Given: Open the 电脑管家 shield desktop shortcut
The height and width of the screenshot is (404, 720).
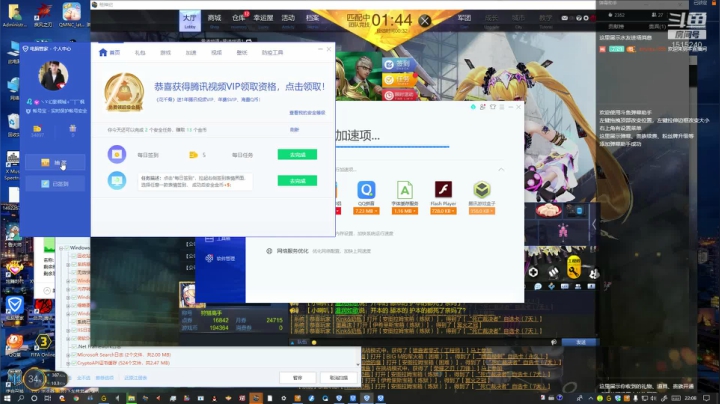Looking at the screenshot, I should tap(14, 308).
